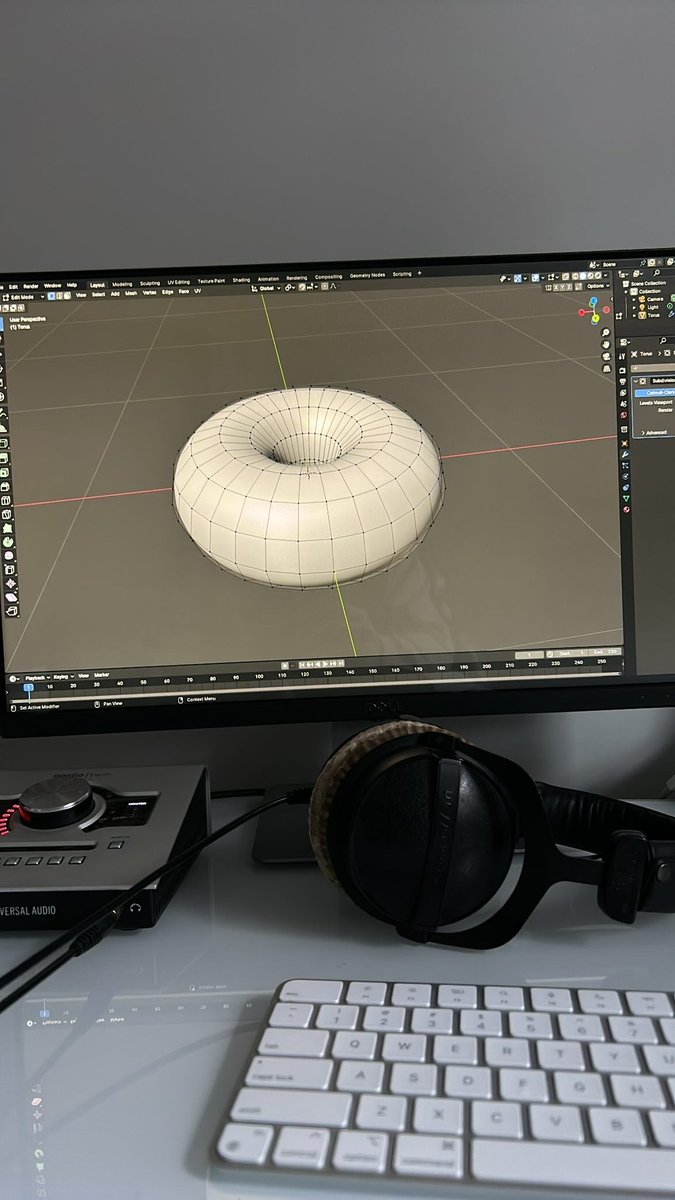Open the Physics properties tab icon
Screen dimensions: 675x1200
point(626,476)
